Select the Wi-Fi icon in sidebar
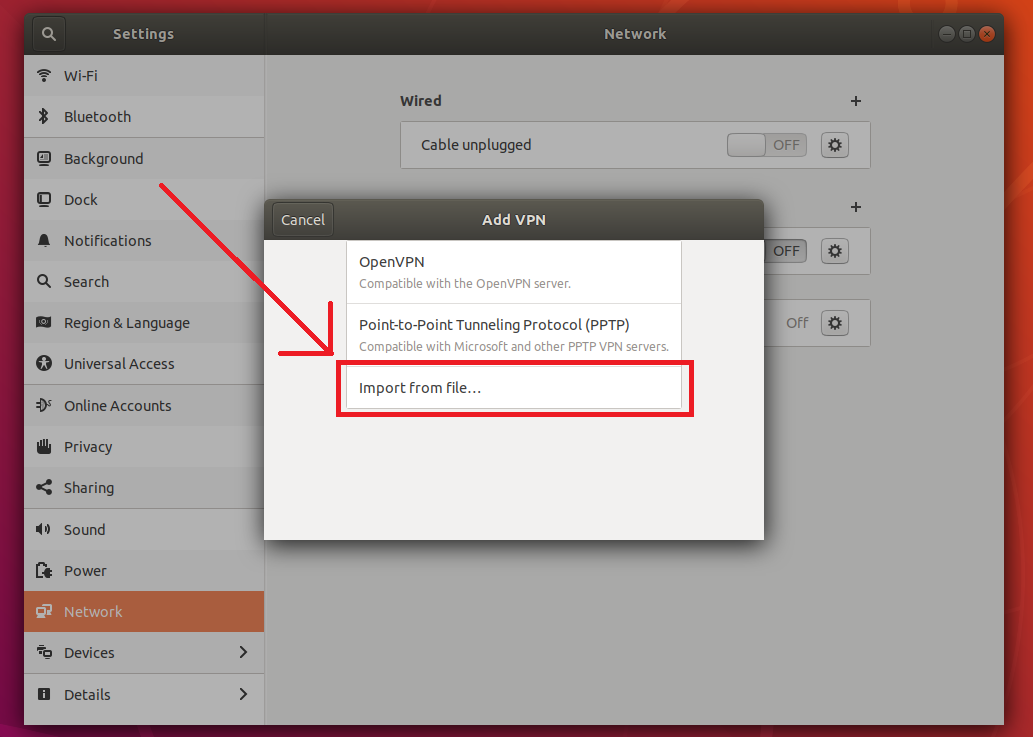The height and width of the screenshot is (737, 1033). point(44,76)
